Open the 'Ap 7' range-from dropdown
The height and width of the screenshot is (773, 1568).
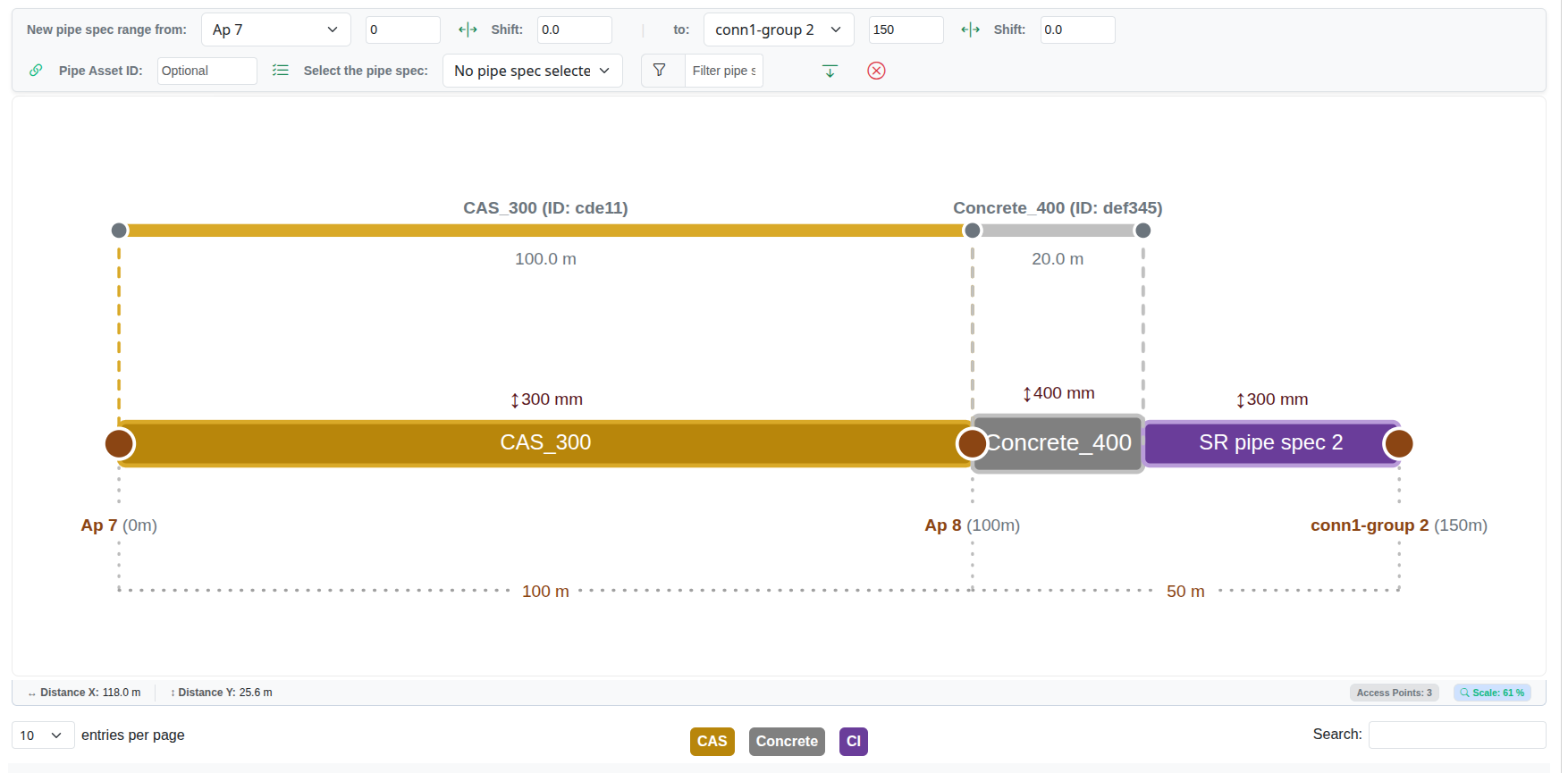(275, 29)
